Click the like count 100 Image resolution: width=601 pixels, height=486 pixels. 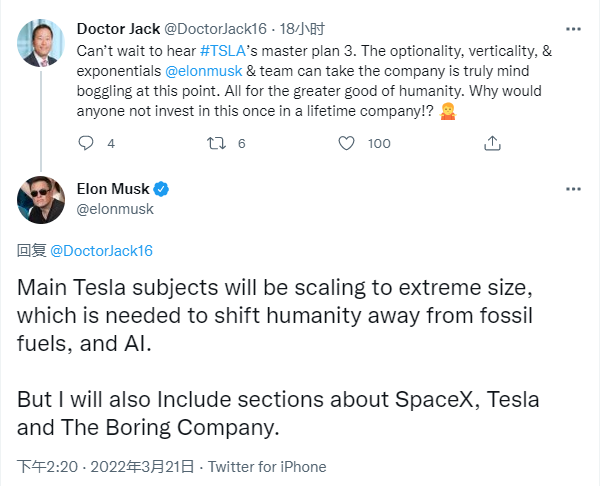pyautogui.click(x=379, y=143)
